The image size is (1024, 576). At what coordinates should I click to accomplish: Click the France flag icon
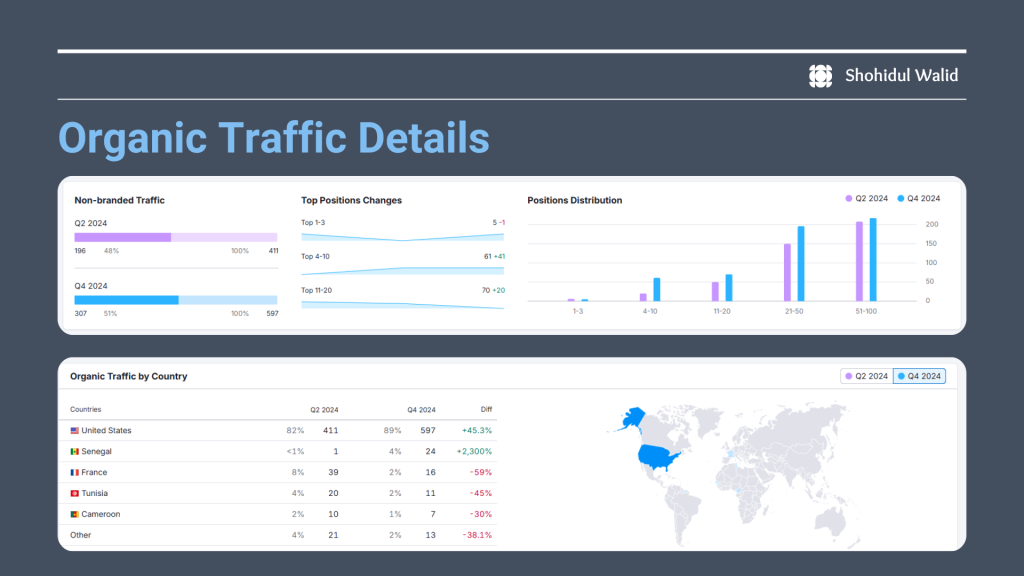(x=74, y=472)
